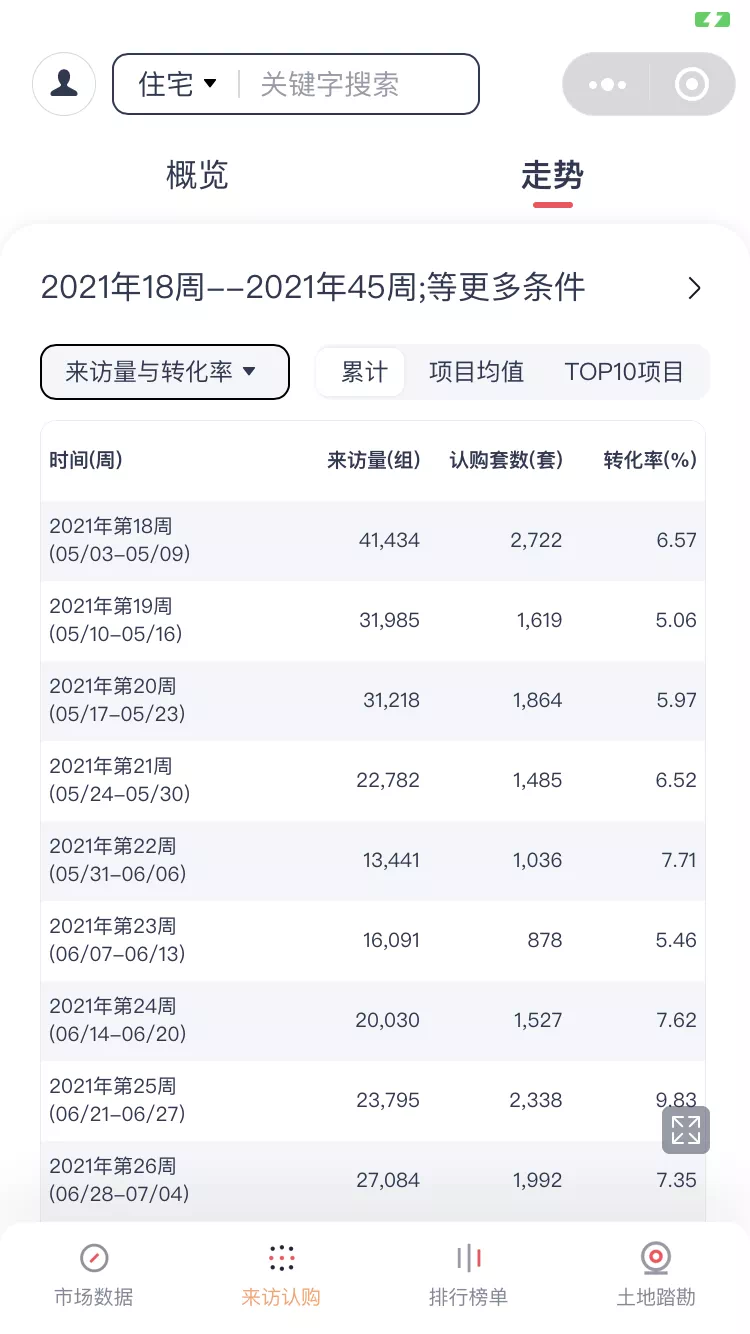
Task: Select 来访认购 dots icon
Action: (x=281, y=1258)
